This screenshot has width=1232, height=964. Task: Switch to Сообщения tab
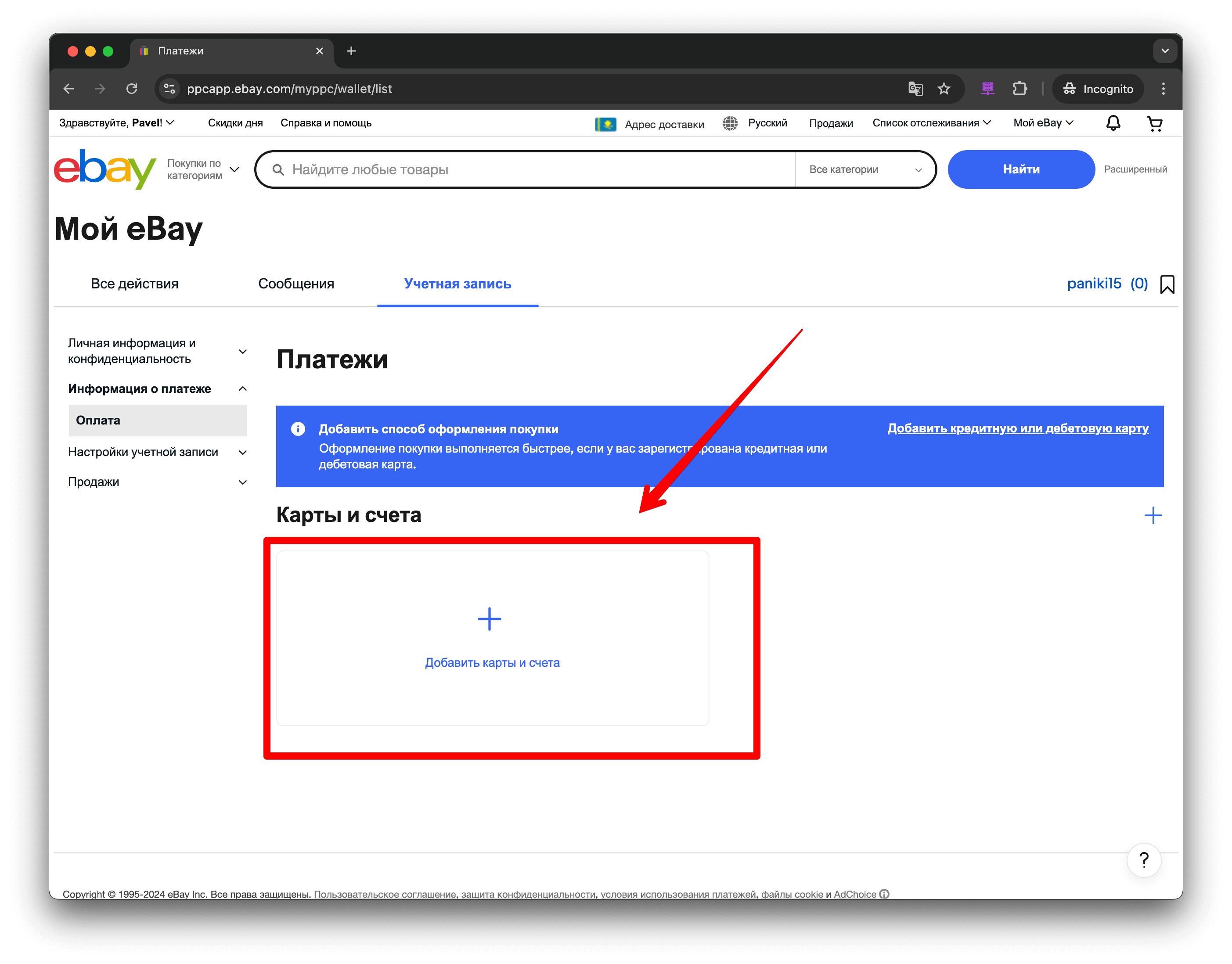coord(296,283)
